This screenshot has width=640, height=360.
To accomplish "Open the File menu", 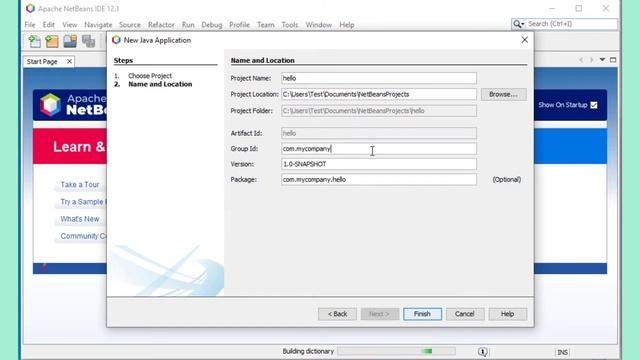I will tap(30, 25).
